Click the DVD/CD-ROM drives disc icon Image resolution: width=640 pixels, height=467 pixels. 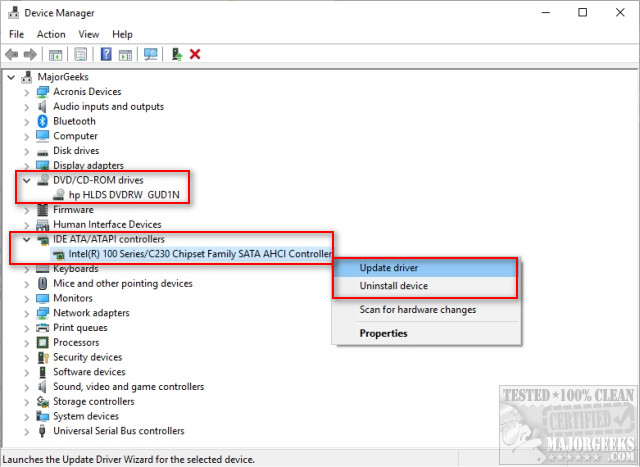[x=43, y=180]
